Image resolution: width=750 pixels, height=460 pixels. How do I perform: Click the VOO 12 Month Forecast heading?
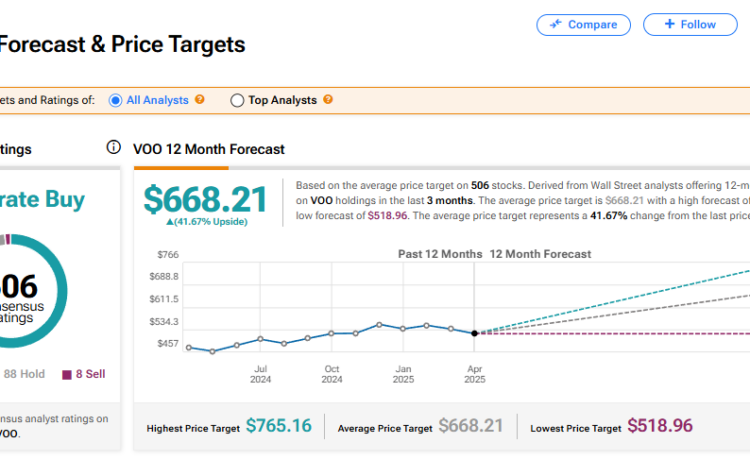209,149
